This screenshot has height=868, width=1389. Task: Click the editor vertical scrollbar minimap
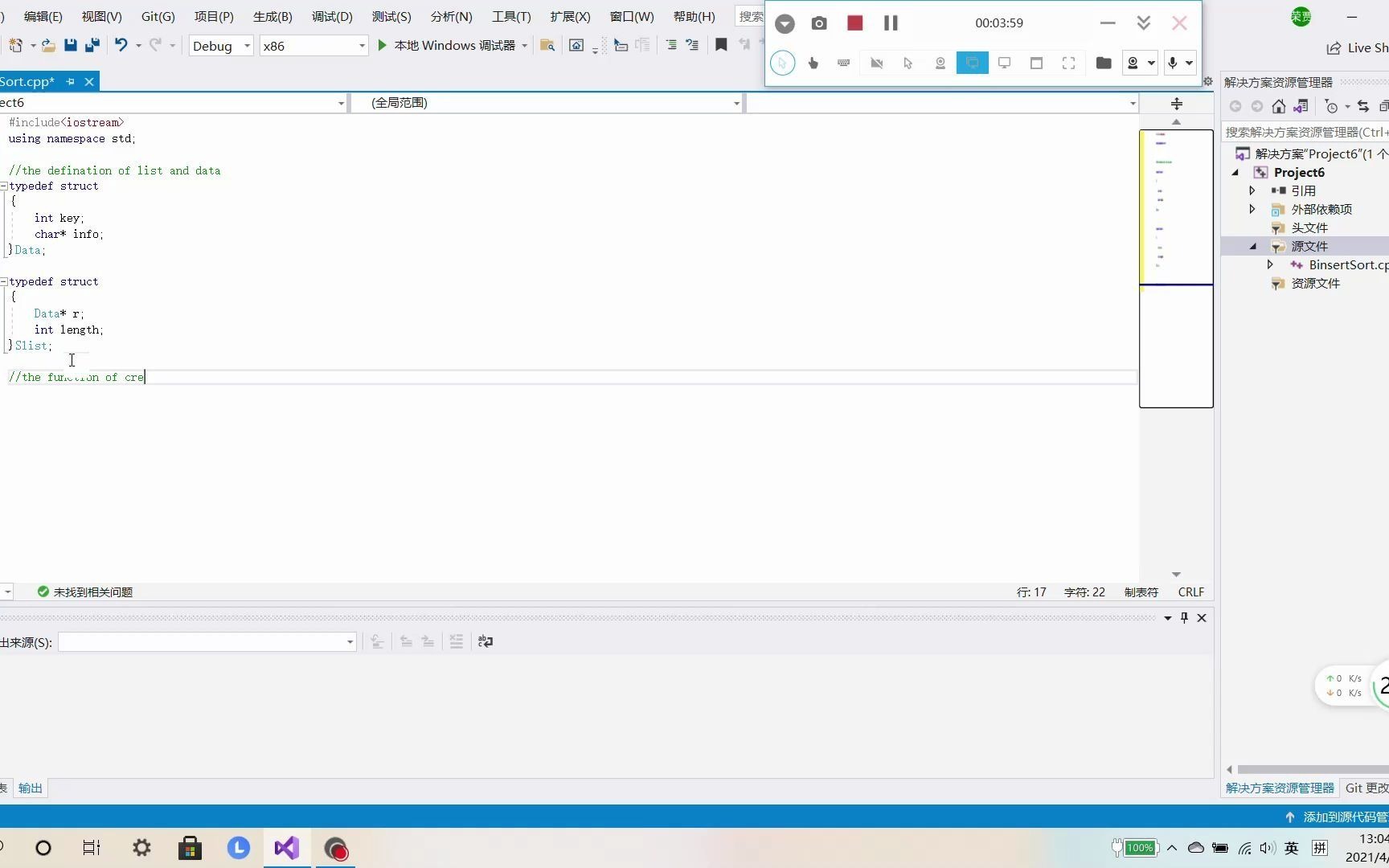coord(1176,268)
